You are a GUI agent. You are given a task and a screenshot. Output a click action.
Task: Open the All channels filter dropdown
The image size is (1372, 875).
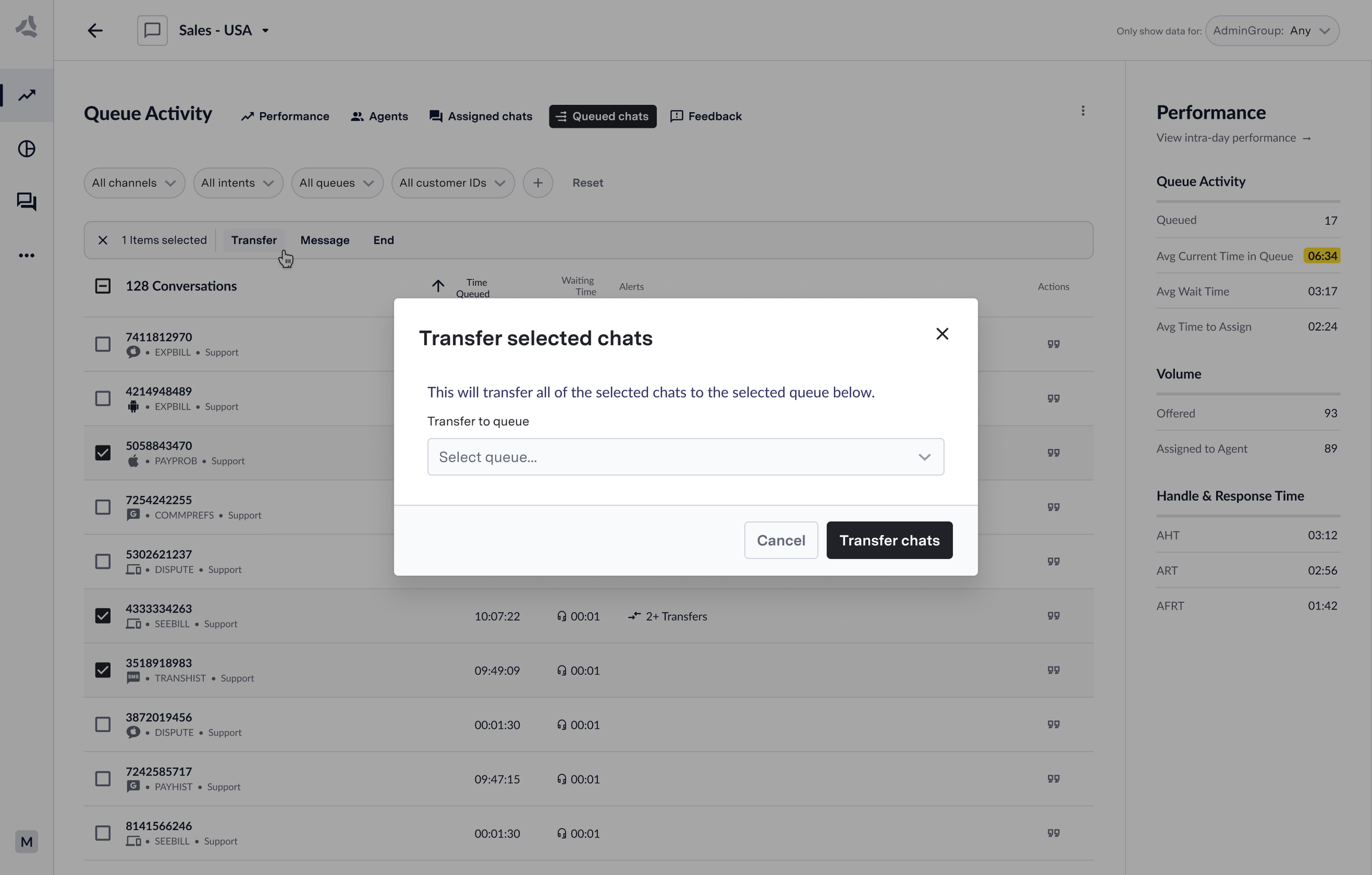pyautogui.click(x=134, y=183)
